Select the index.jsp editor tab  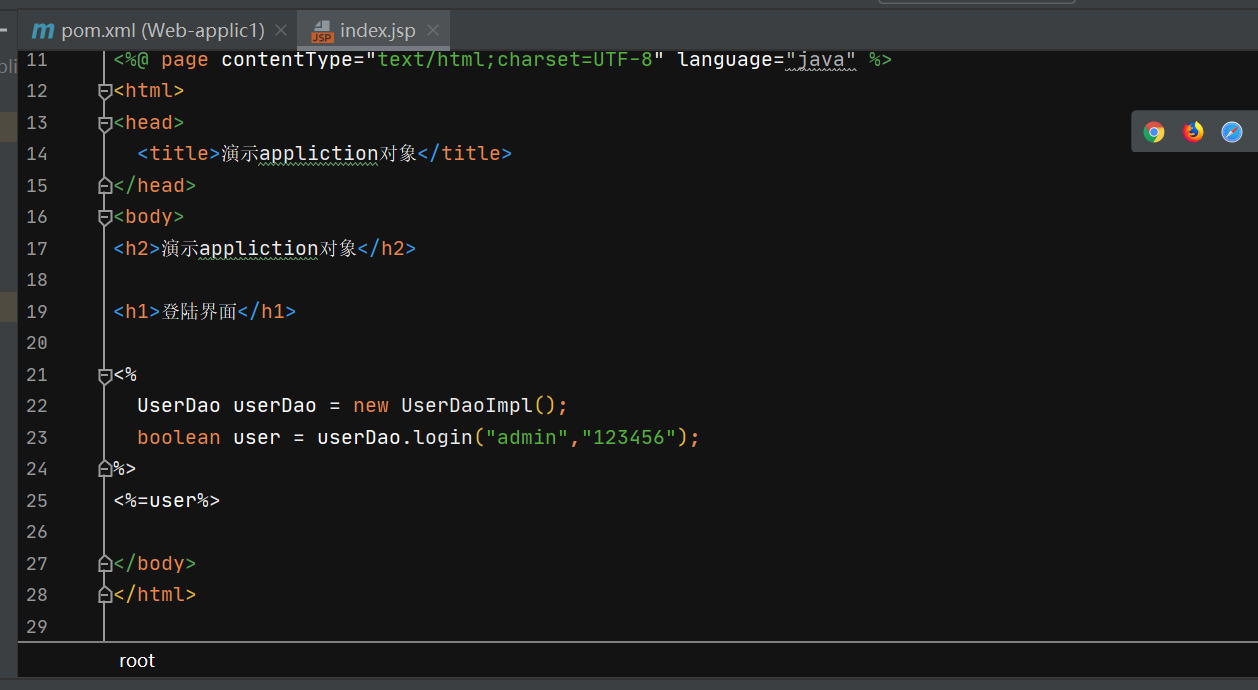(372, 30)
